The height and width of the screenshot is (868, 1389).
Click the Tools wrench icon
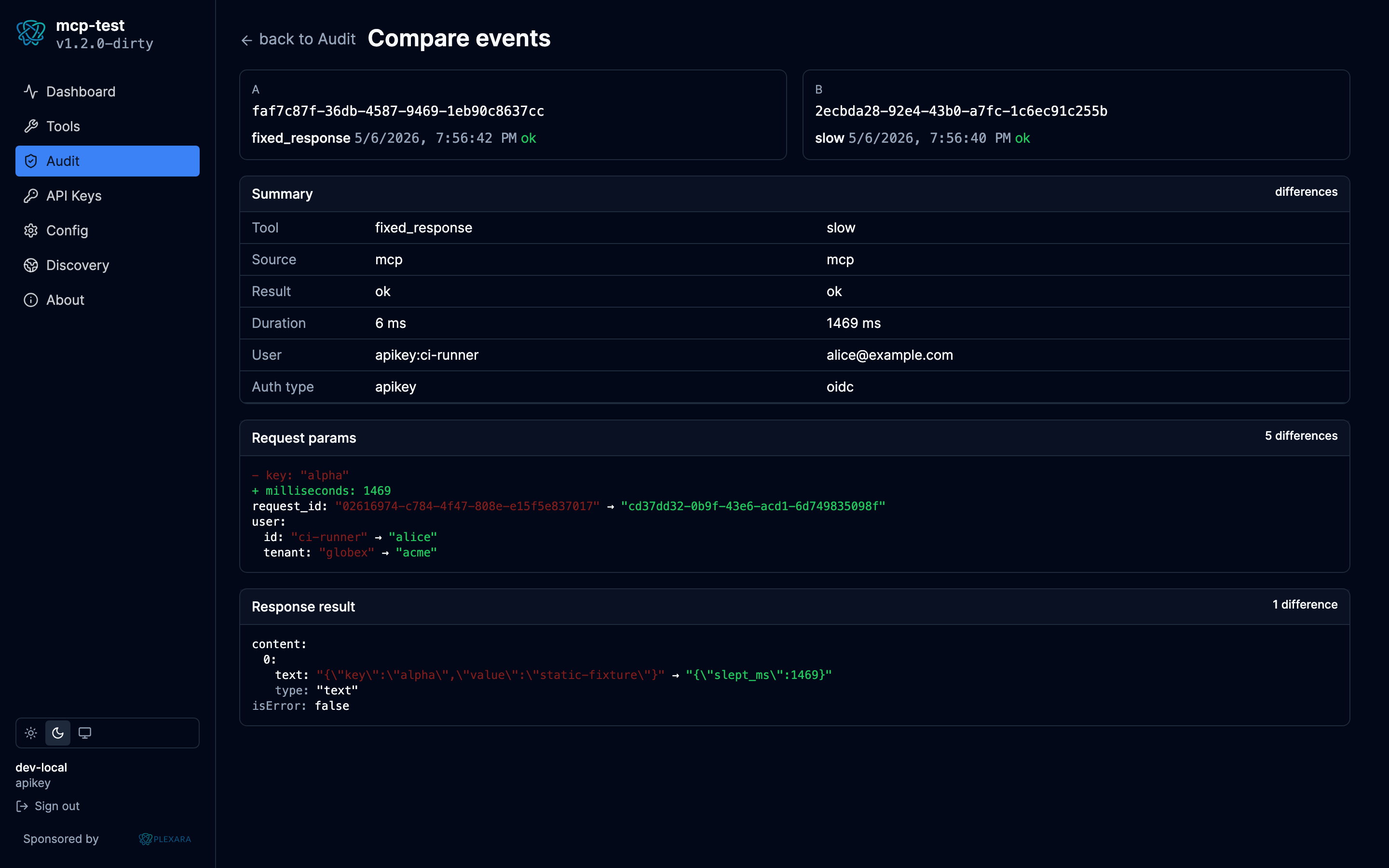(x=31, y=126)
